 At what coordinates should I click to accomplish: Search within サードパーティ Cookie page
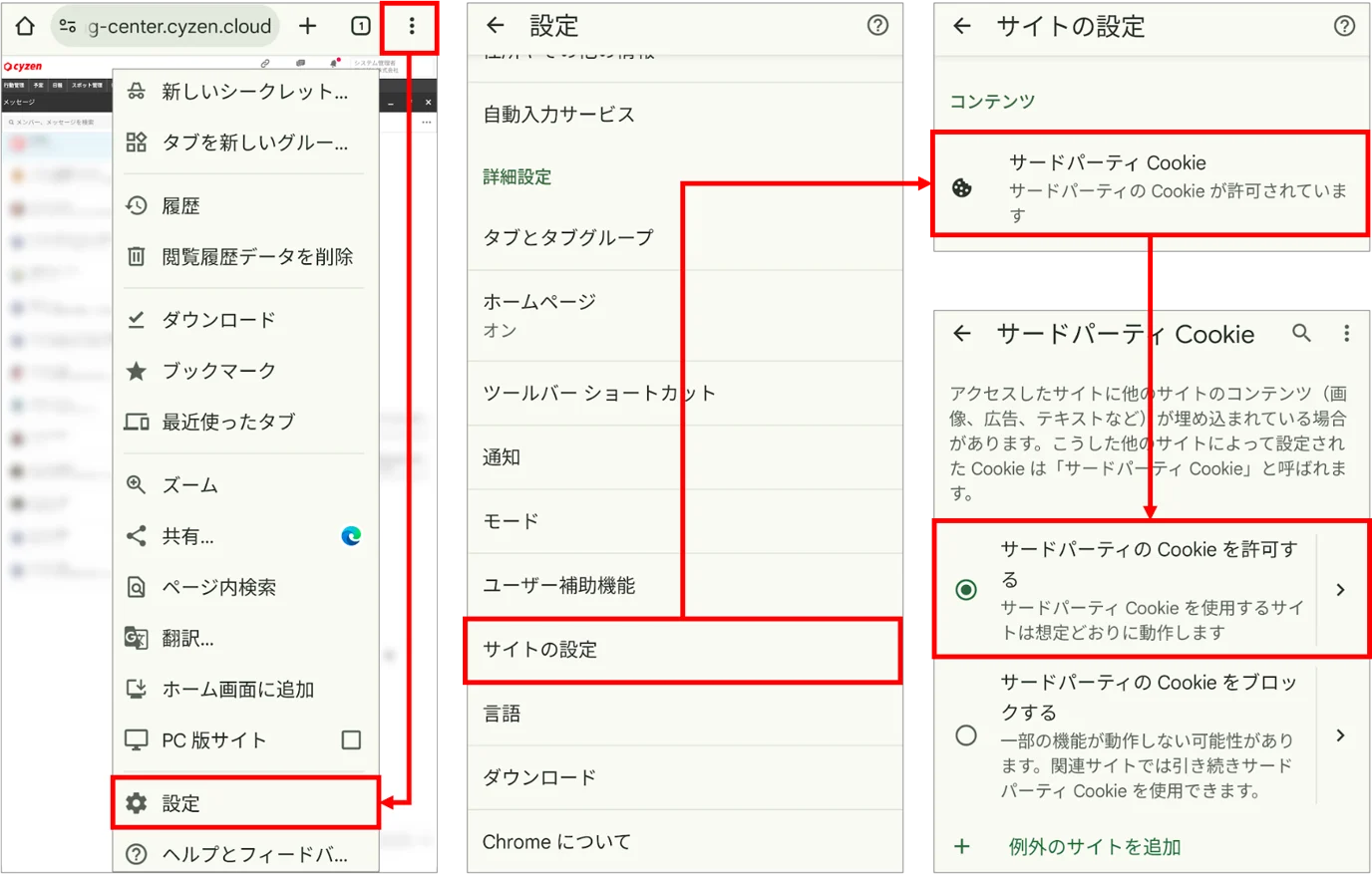1301,333
